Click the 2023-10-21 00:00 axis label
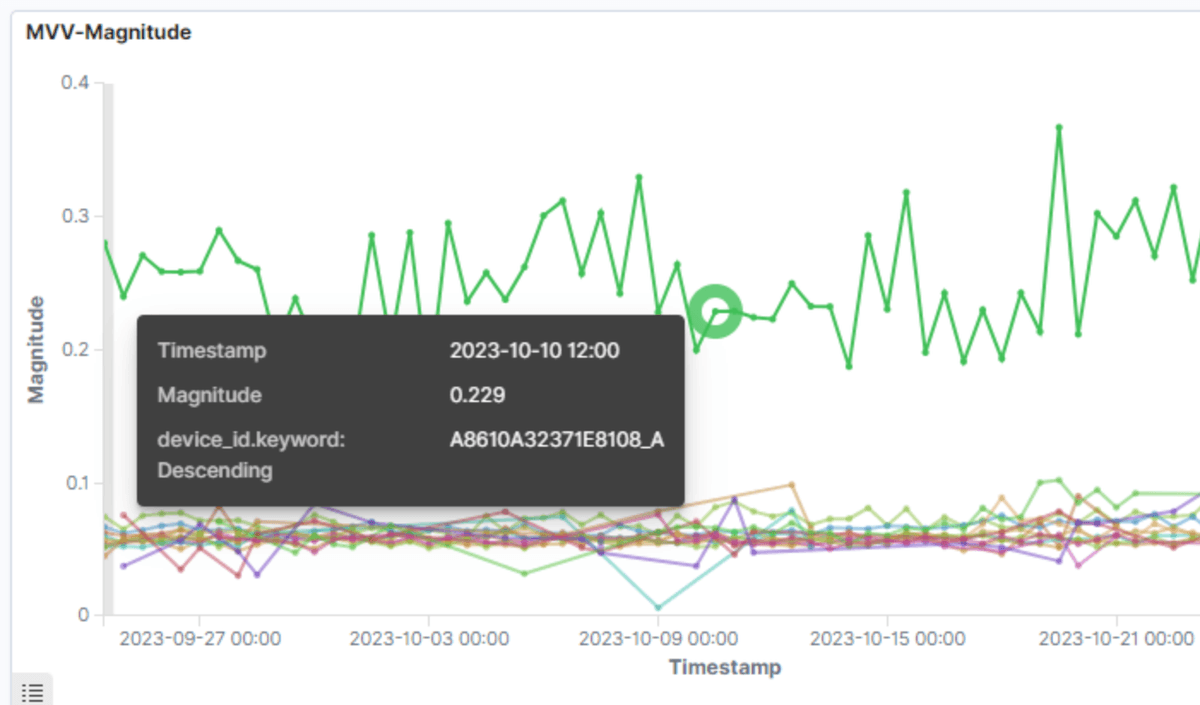Screen dimensions: 1200x705 tap(1116, 639)
